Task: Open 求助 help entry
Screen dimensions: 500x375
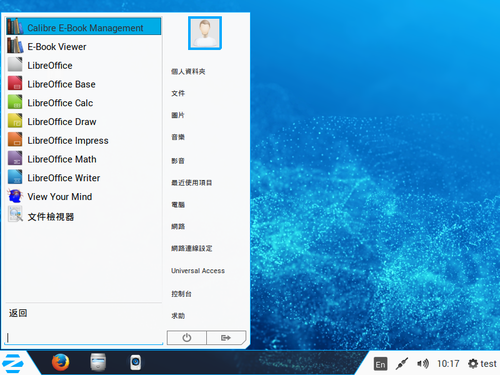Action: (178, 316)
